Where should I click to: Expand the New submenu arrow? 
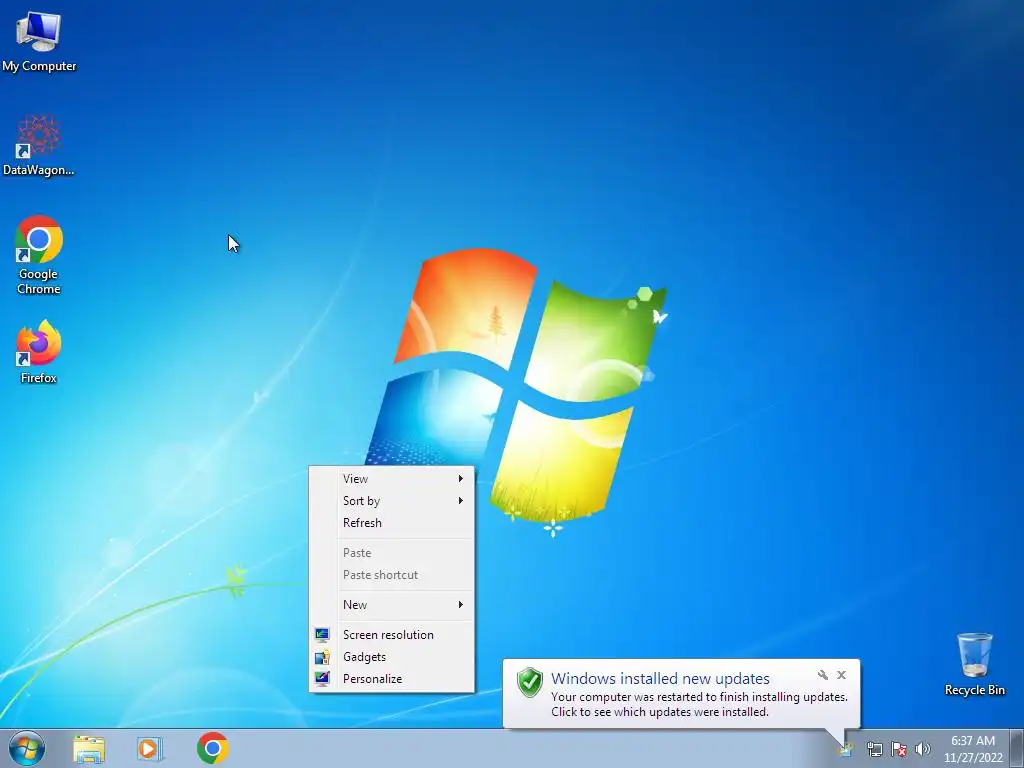460,605
